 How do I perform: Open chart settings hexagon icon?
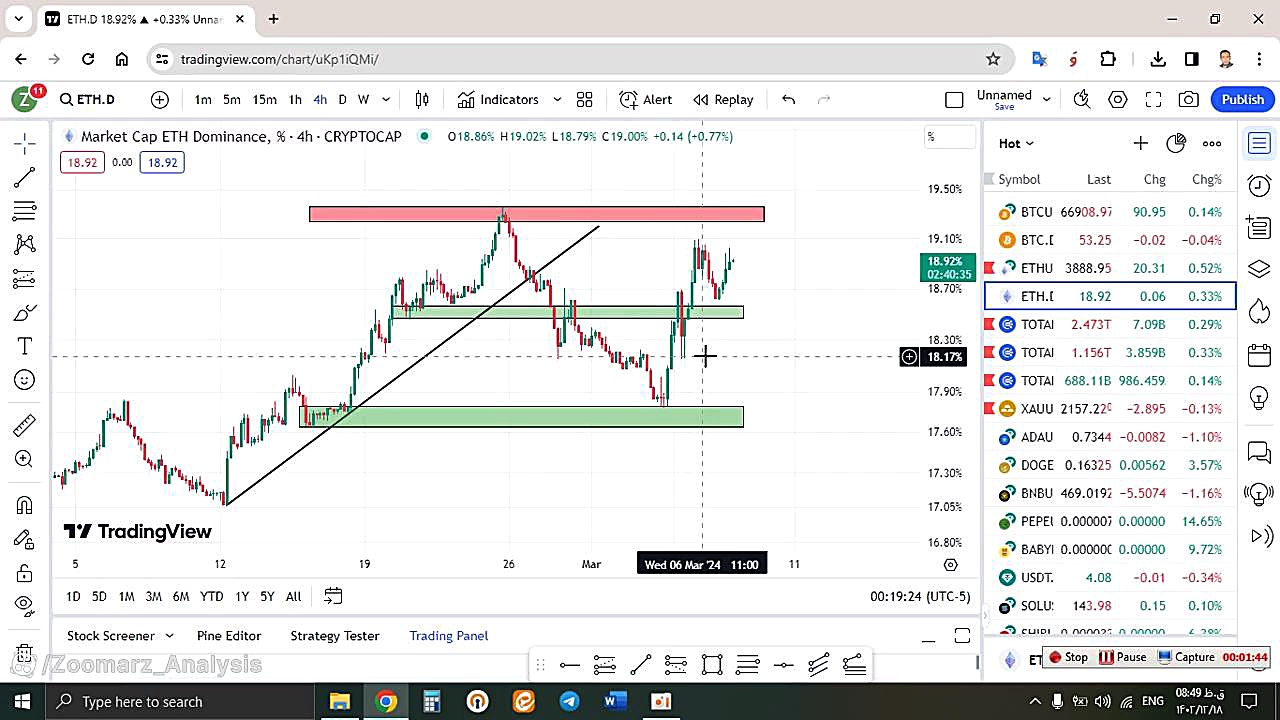tap(1118, 99)
